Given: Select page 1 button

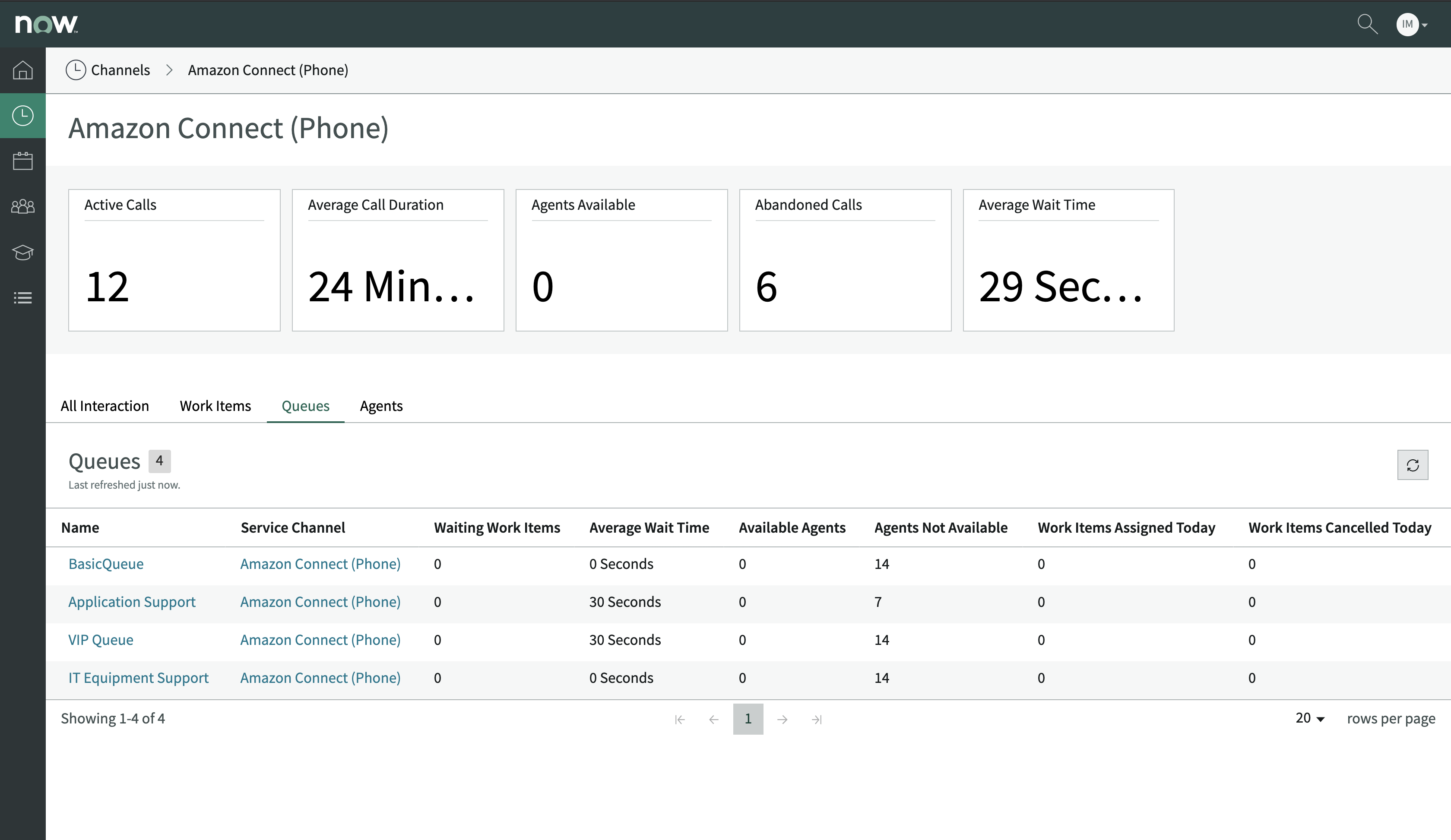Looking at the screenshot, I should pyautogui.click(x=748, y=719).
